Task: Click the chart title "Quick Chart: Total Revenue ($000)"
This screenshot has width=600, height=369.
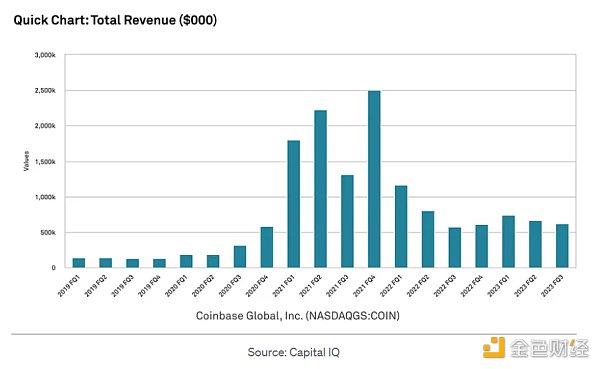Action: pos(115,20)
